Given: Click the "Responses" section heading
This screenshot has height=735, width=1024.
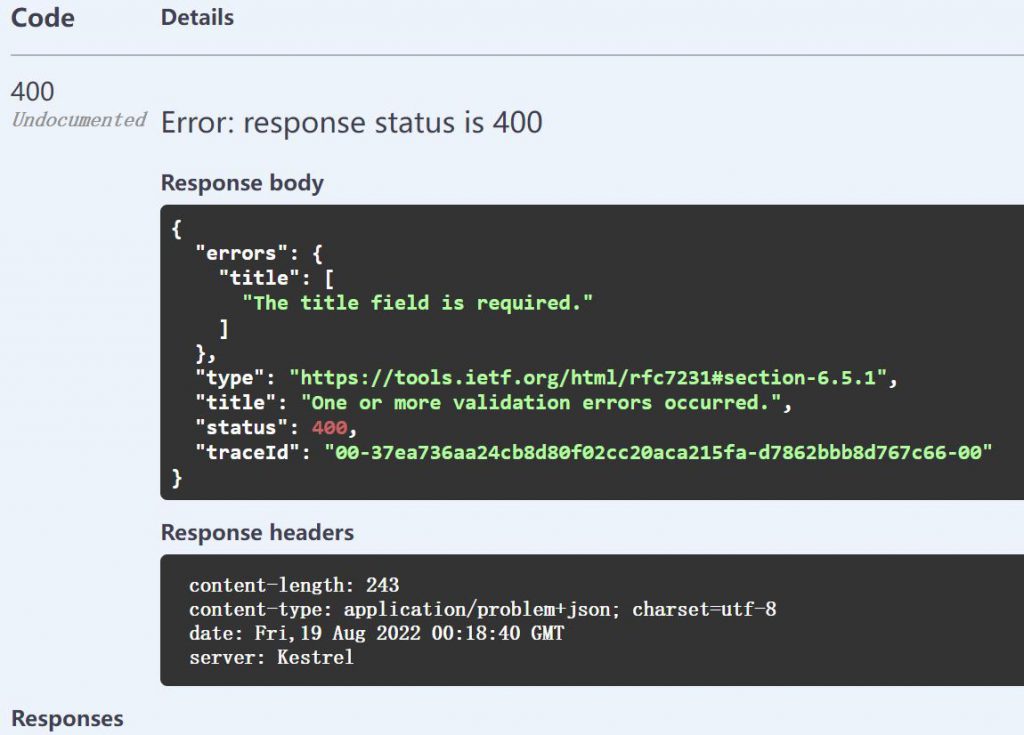Looking at the screenshot, I should point(67,719).
